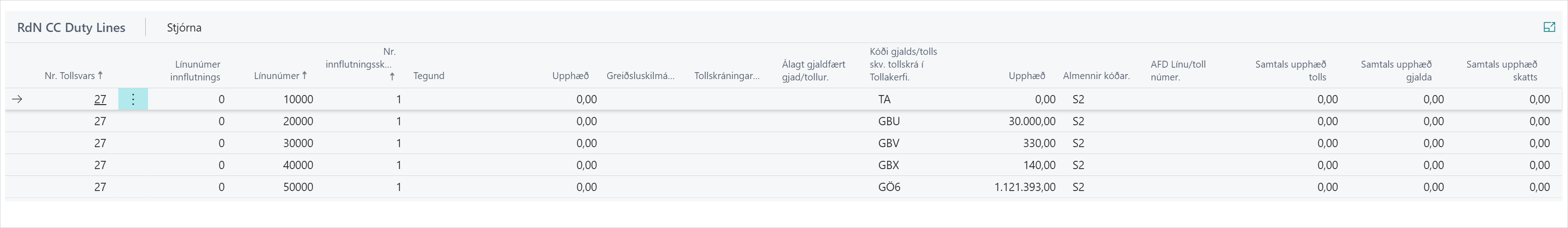Click the Almennir kóðar. column header
Screen dimensions: 1568x228
(x=1096, y=76)
